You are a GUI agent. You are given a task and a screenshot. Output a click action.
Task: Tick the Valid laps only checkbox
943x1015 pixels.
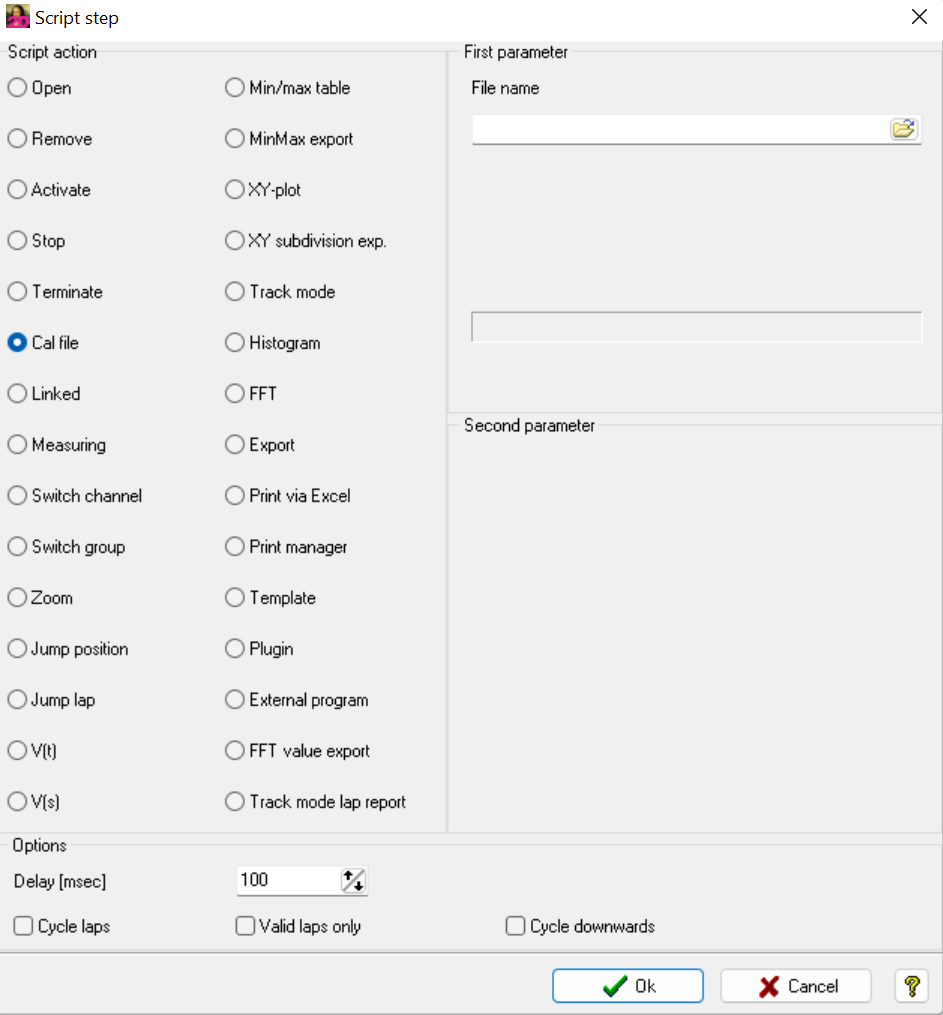click(245, 927)
